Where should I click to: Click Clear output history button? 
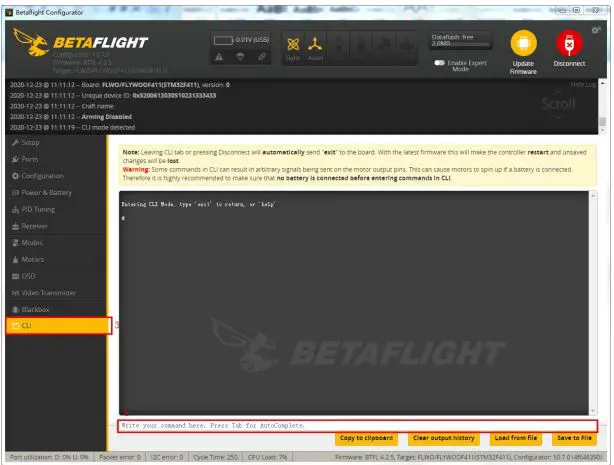(x=444, y=438)
